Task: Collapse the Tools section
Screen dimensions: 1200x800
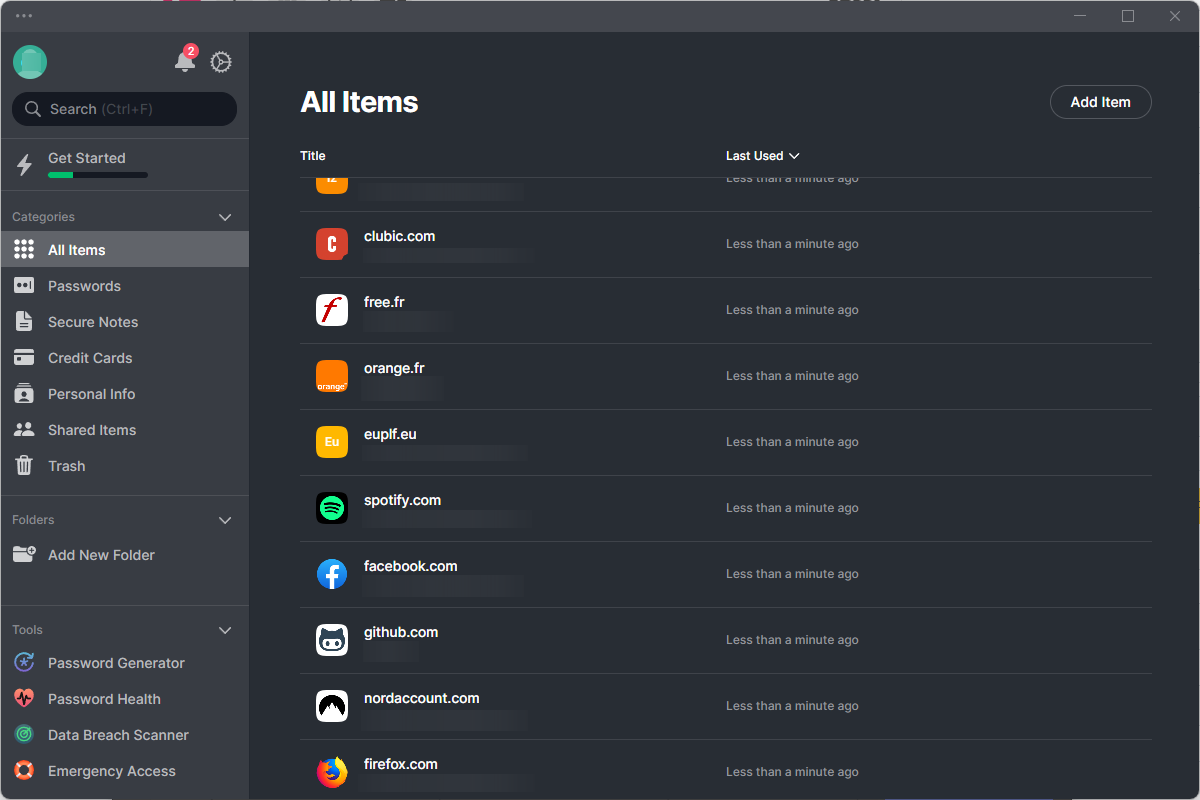Action: [x=225, y=630]
